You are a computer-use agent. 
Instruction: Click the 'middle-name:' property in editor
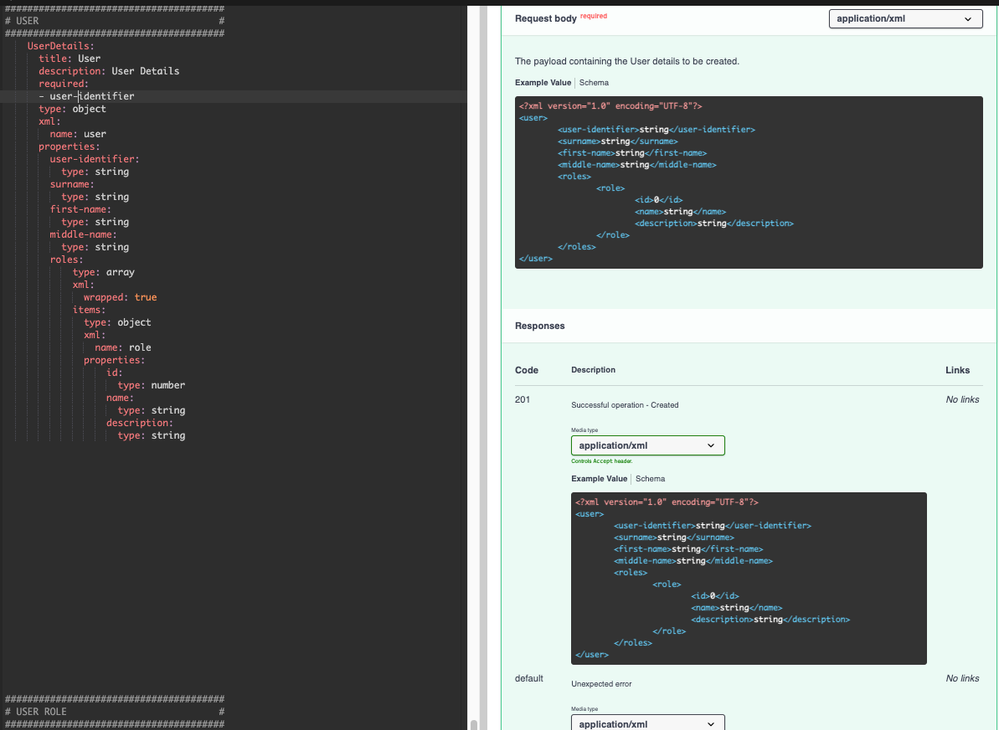pyautogui.click(x=83, y=234)
